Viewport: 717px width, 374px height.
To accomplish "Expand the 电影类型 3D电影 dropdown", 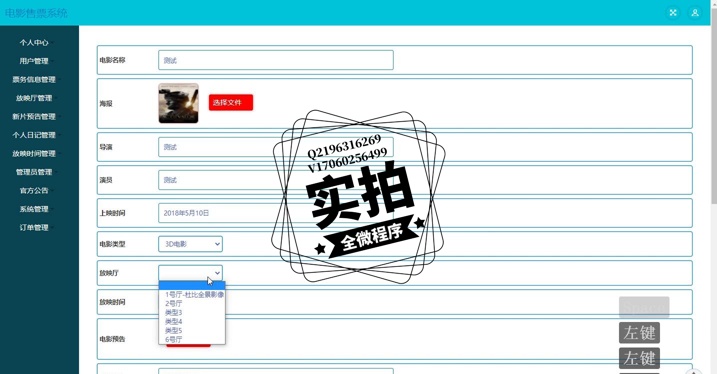I will tap(190, 244).
